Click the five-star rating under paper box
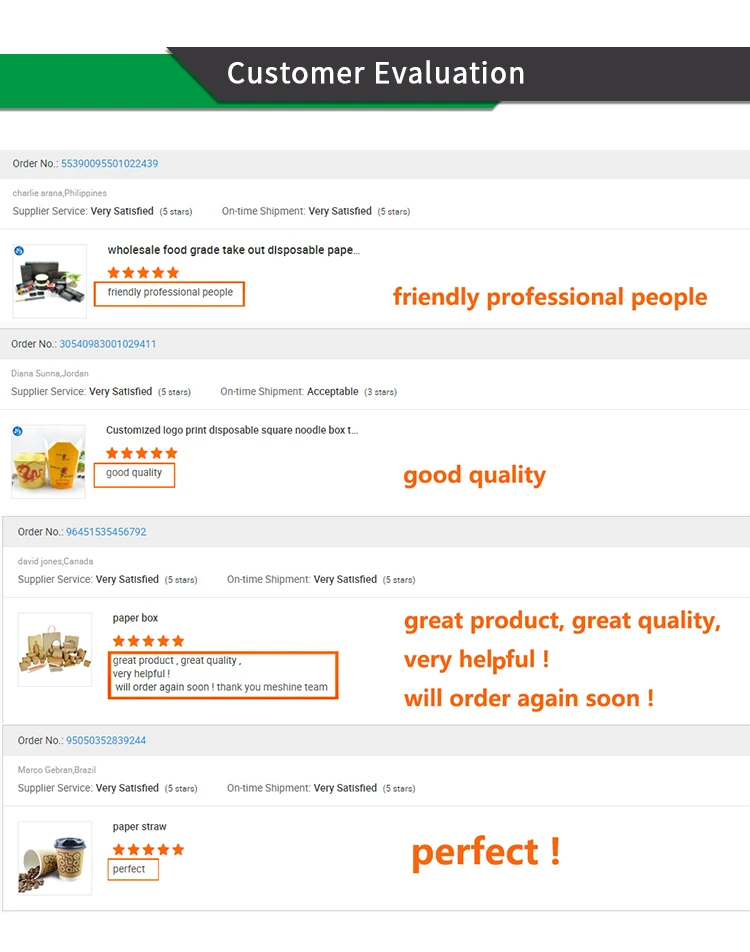Screen dimensions: 750x952 148,641
